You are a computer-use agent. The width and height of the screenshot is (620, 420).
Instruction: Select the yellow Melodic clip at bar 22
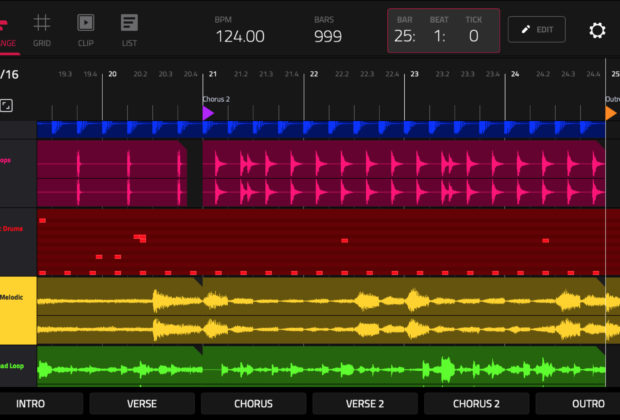(404, 310)
